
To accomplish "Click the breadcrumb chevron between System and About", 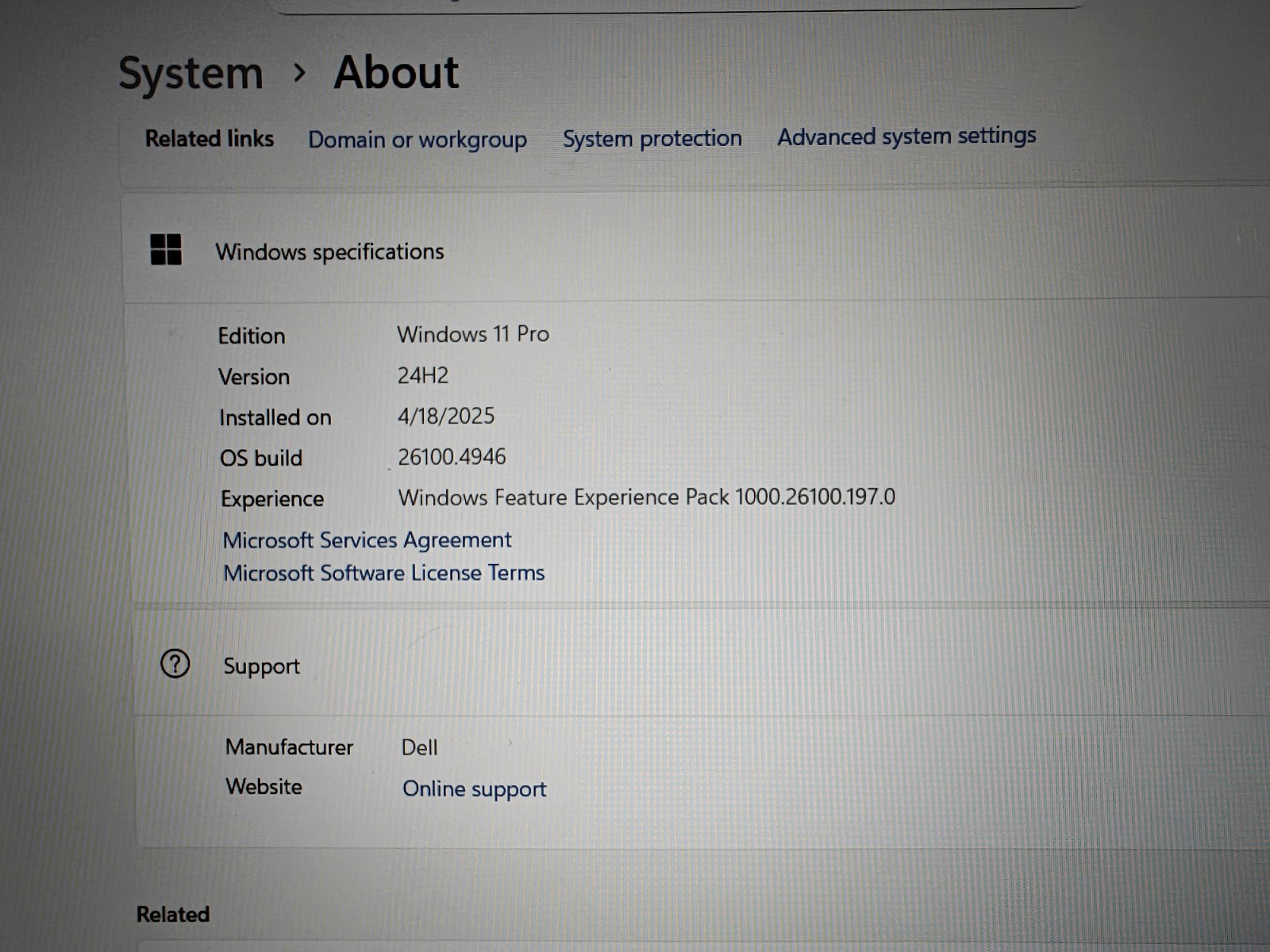I will point(298,73).
